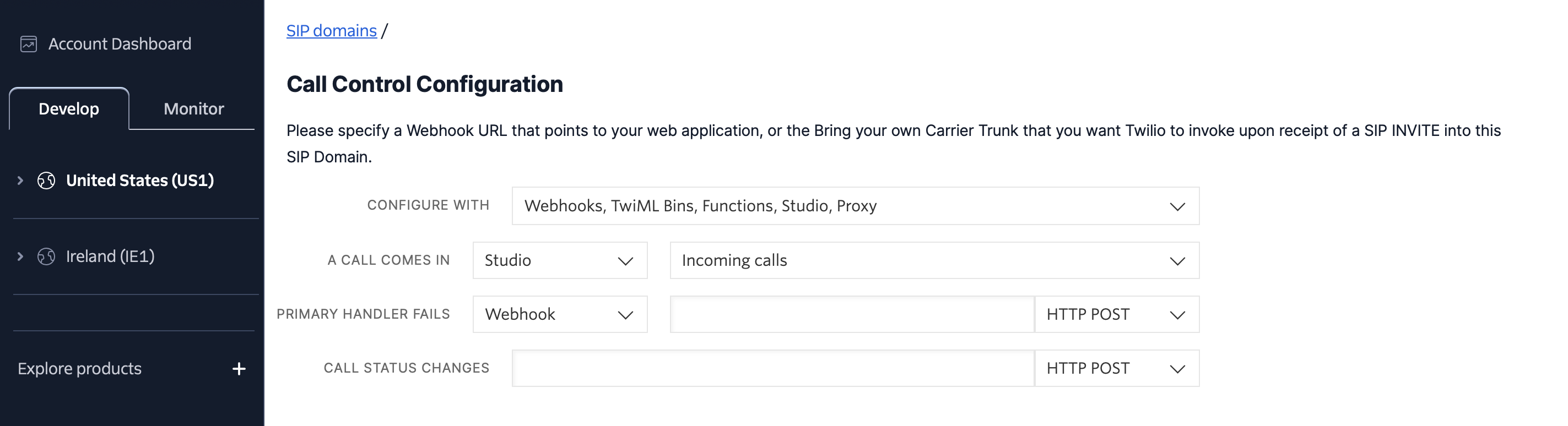Click the Primary Handler Fails URL field

point(852,314)
